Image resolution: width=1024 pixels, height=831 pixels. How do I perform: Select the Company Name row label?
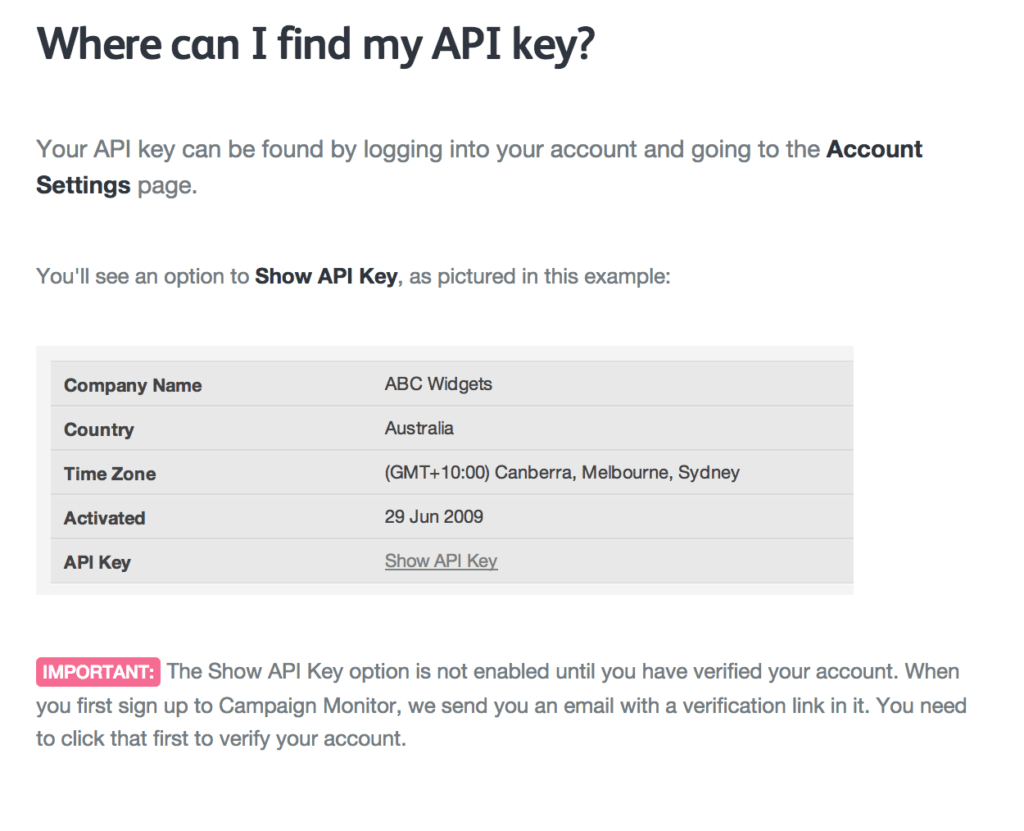pyautogui.click(x=133, y=386)
